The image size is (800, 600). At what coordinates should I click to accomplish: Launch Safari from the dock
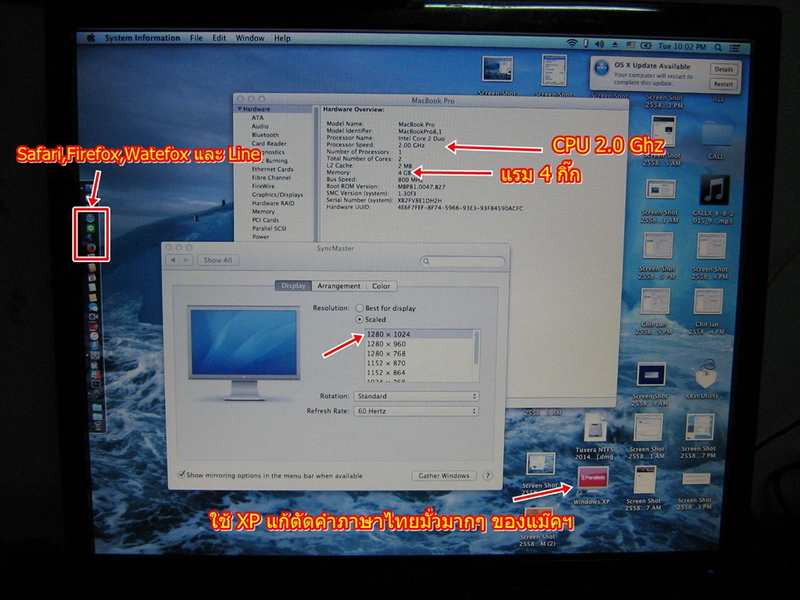[x=90, y=218]
